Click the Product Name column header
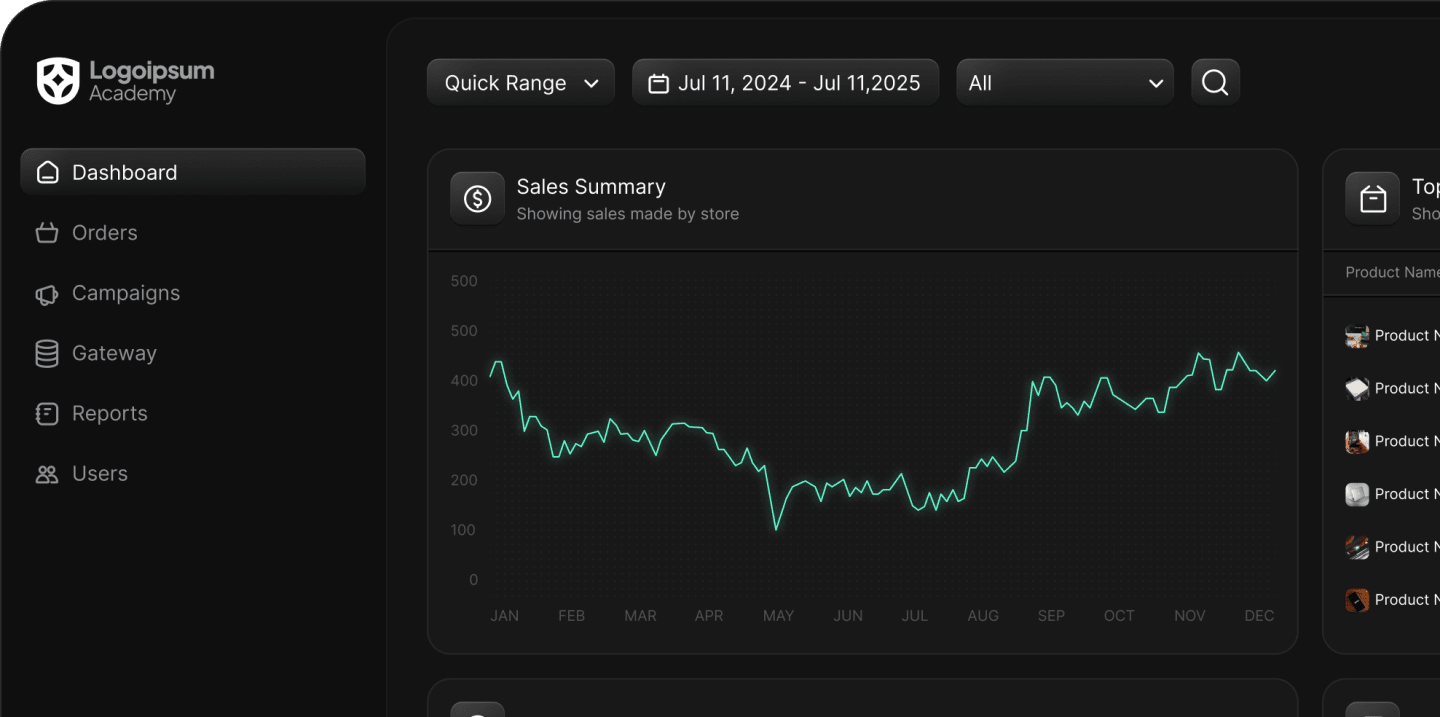Screen dimensions: 1440x717 (1392, 272)
